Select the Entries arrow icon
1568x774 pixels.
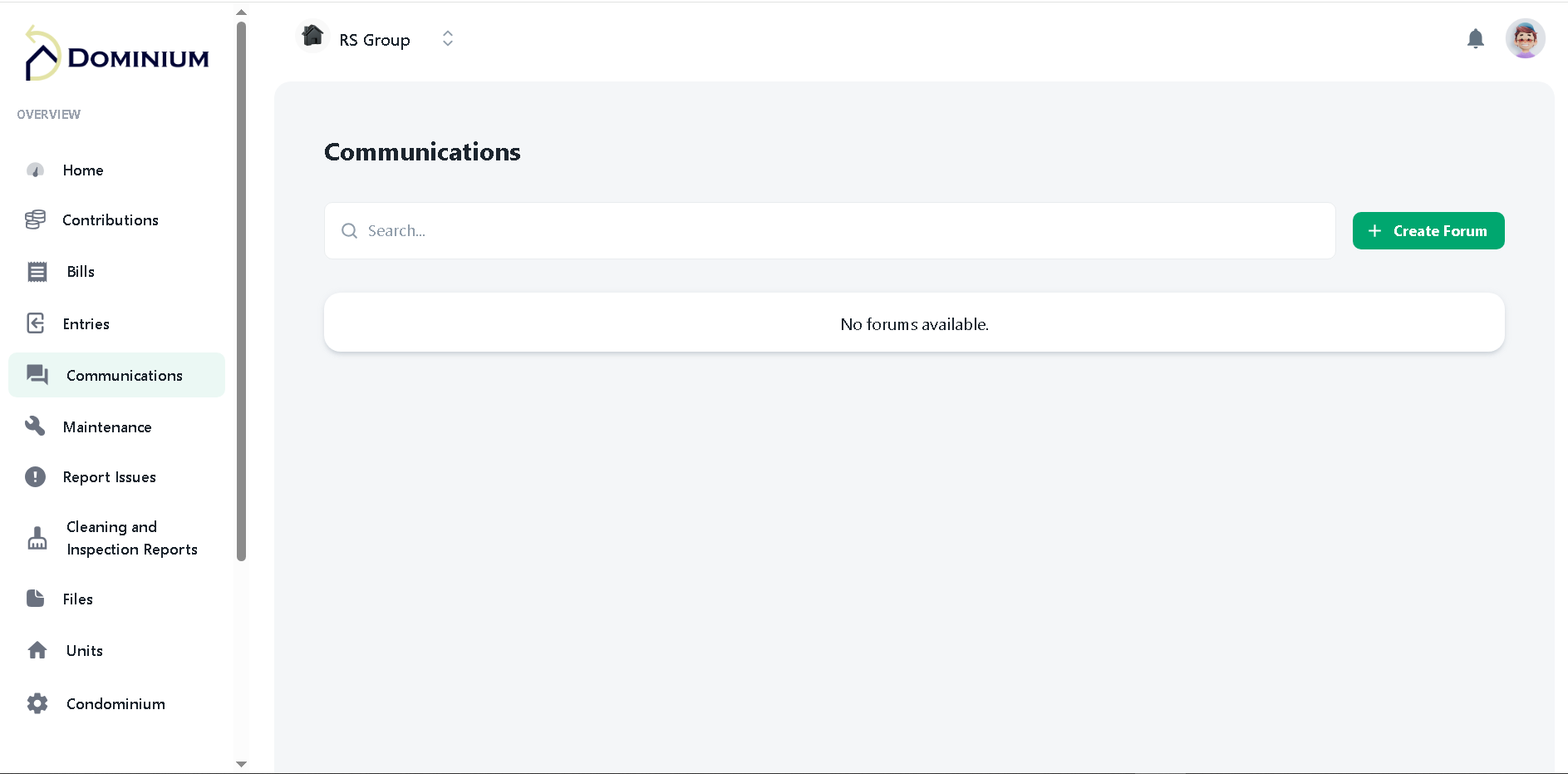pos(35,323)
